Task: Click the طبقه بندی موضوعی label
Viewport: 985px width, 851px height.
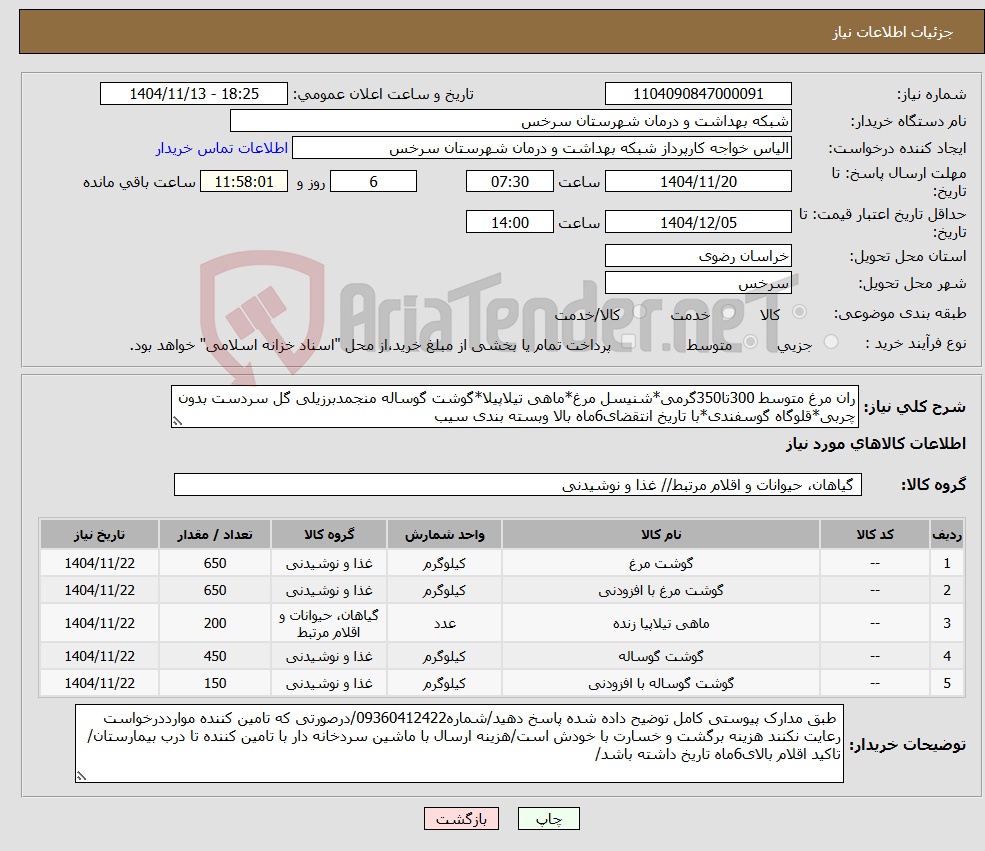Action: coord(900,313)
